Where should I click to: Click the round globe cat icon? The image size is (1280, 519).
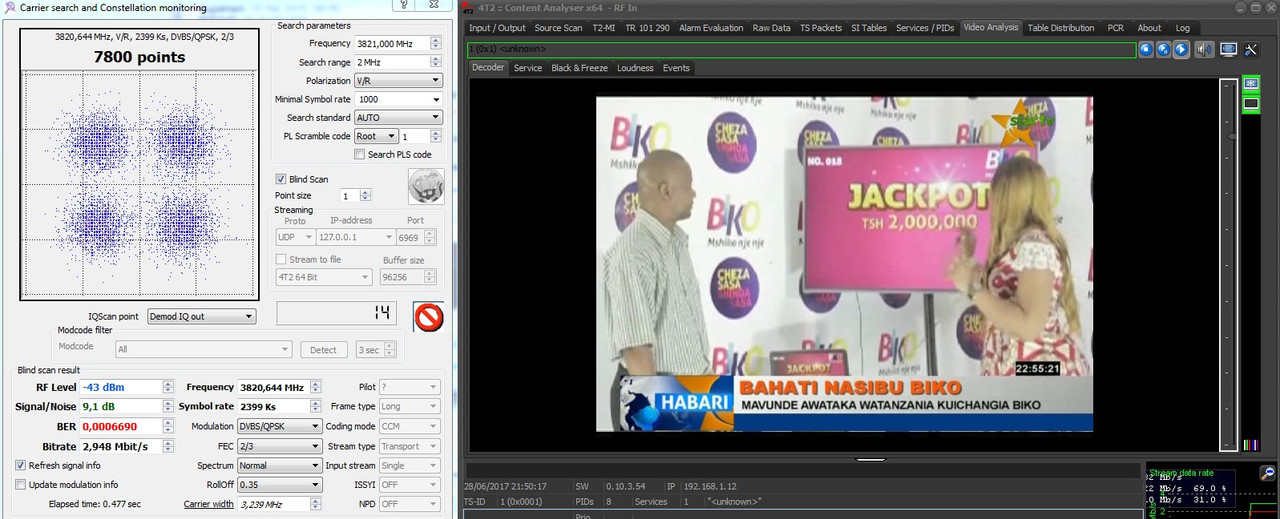coord(426,186)
